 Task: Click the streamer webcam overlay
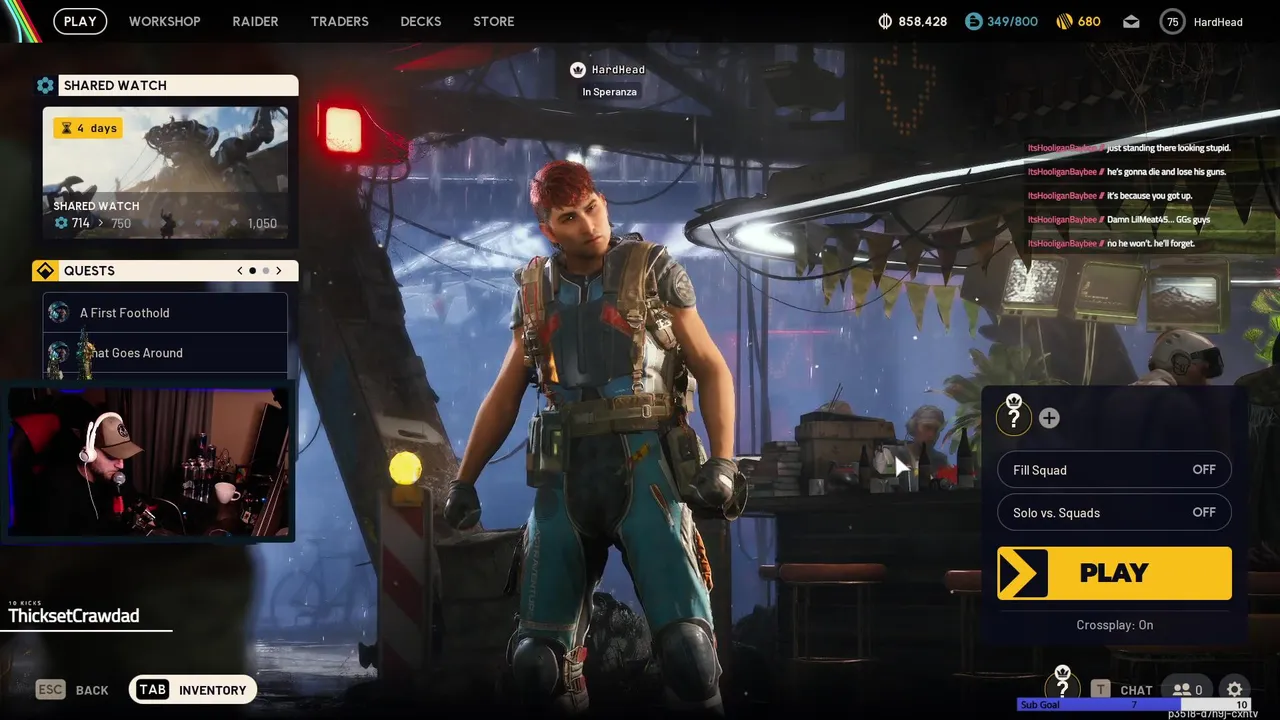(x=149, y=460)
